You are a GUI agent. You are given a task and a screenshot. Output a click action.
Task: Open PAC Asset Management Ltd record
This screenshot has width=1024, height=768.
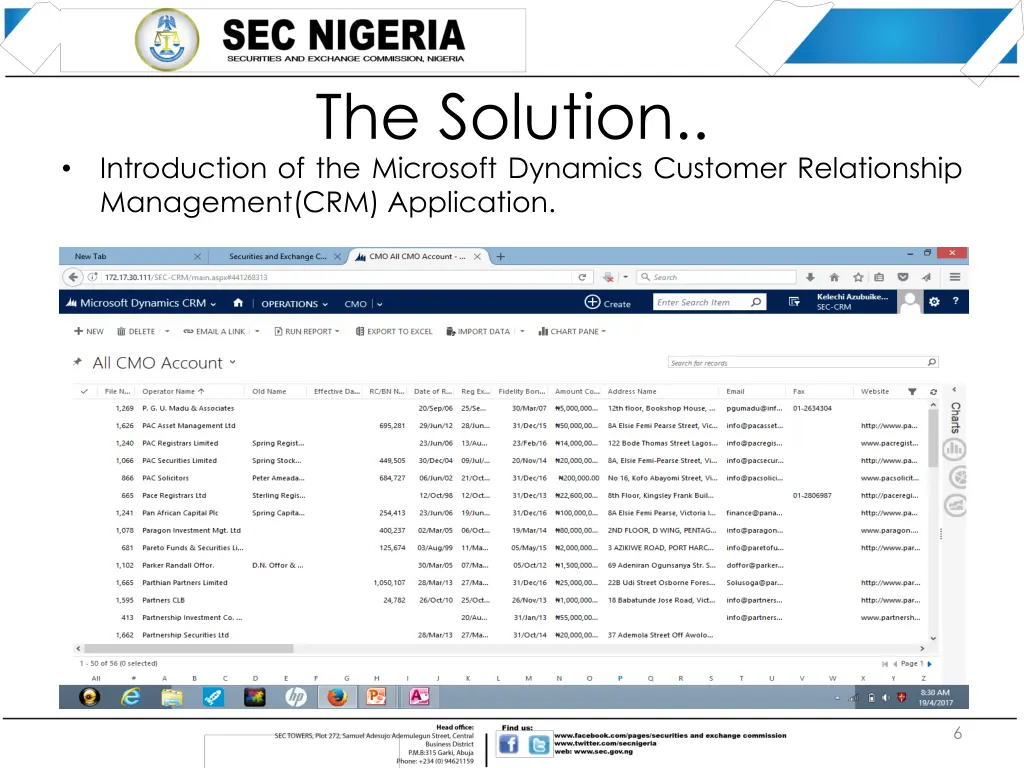[189, 426]
